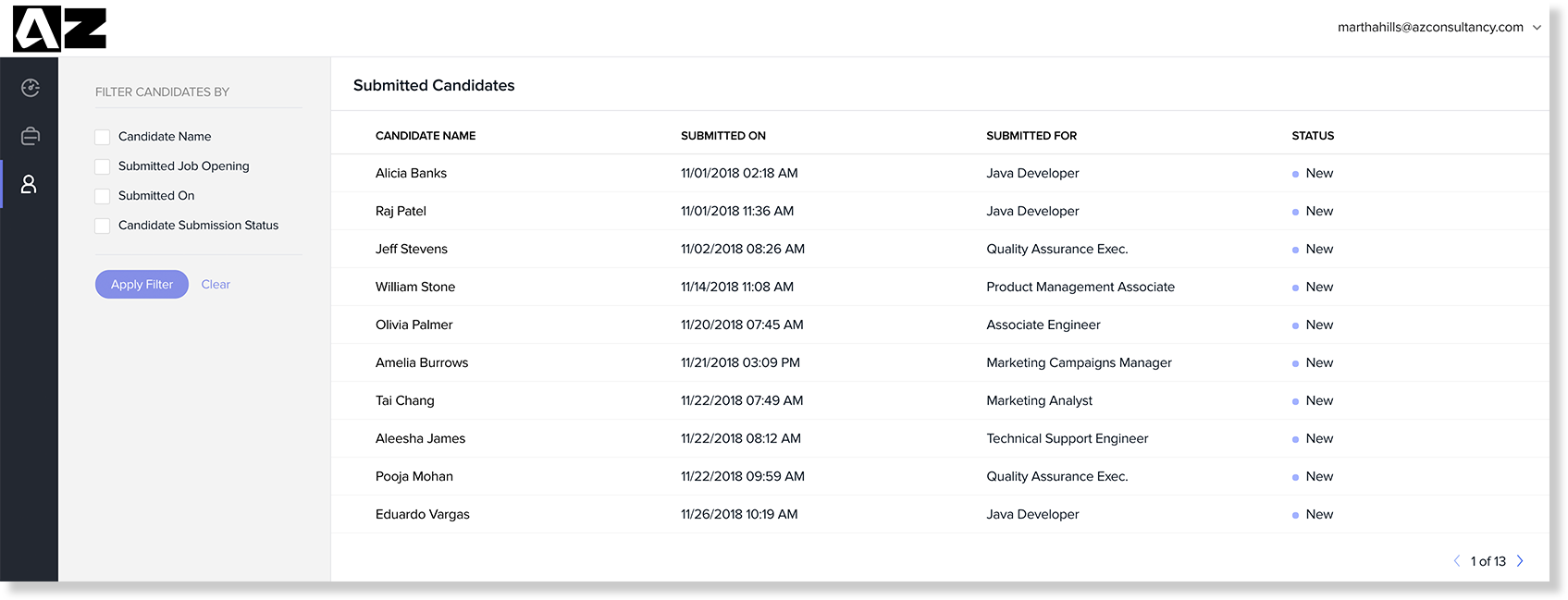Click the SUBMITTED ON column header
This screenshot has height=600, width=1568.
pos(723,136)
